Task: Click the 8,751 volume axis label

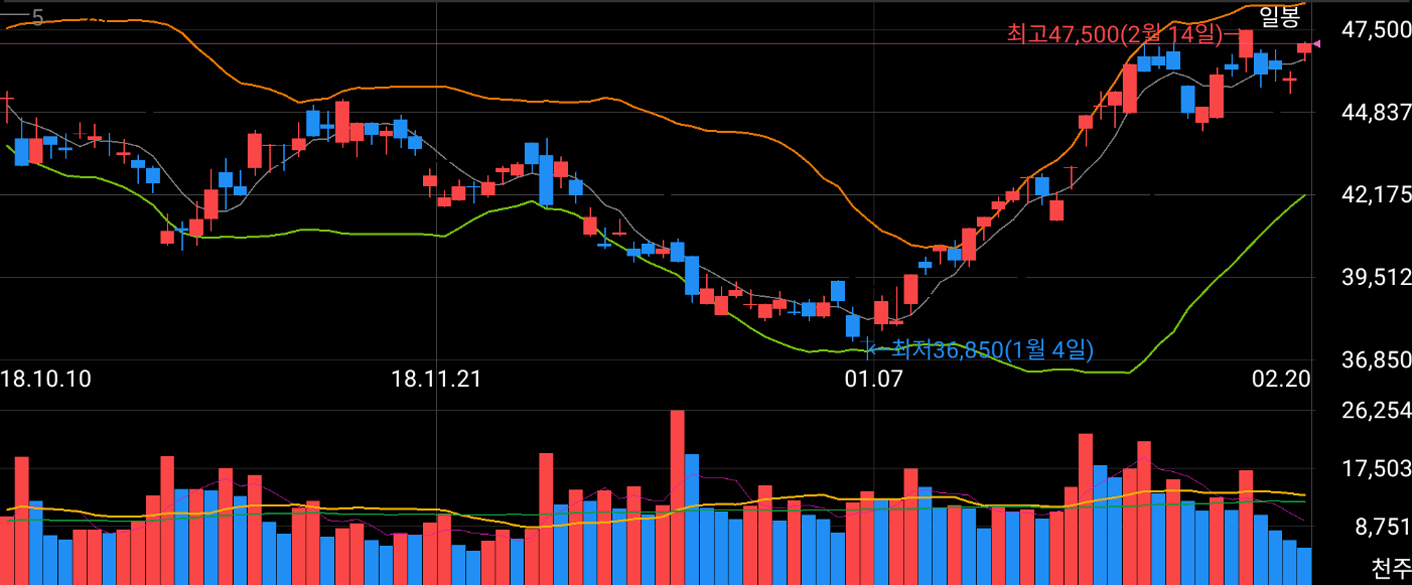Action: point(1376,526)
